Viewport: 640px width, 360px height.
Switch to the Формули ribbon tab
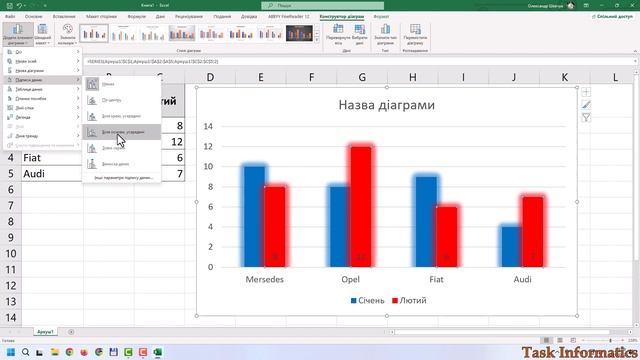coord(136,16)
